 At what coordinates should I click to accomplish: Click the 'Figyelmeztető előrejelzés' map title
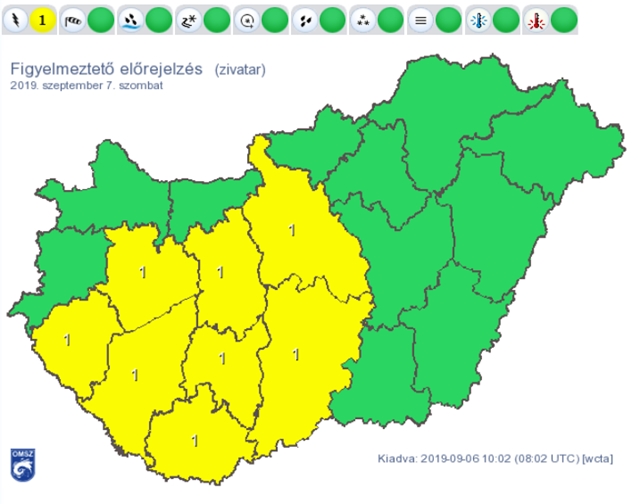point(107,69)
